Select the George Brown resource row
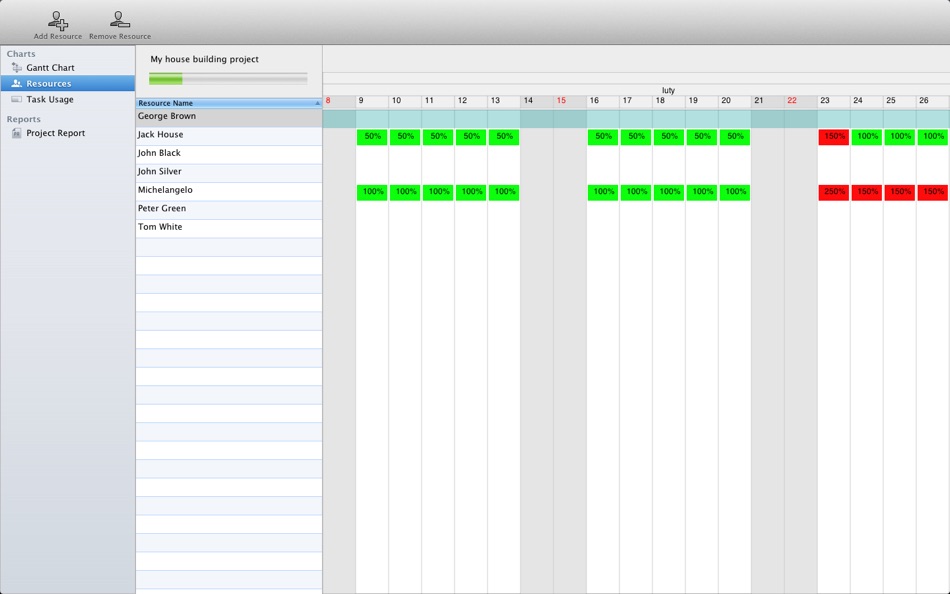Image resolution: width=950 pixels, height=594 pixels. 228,118
